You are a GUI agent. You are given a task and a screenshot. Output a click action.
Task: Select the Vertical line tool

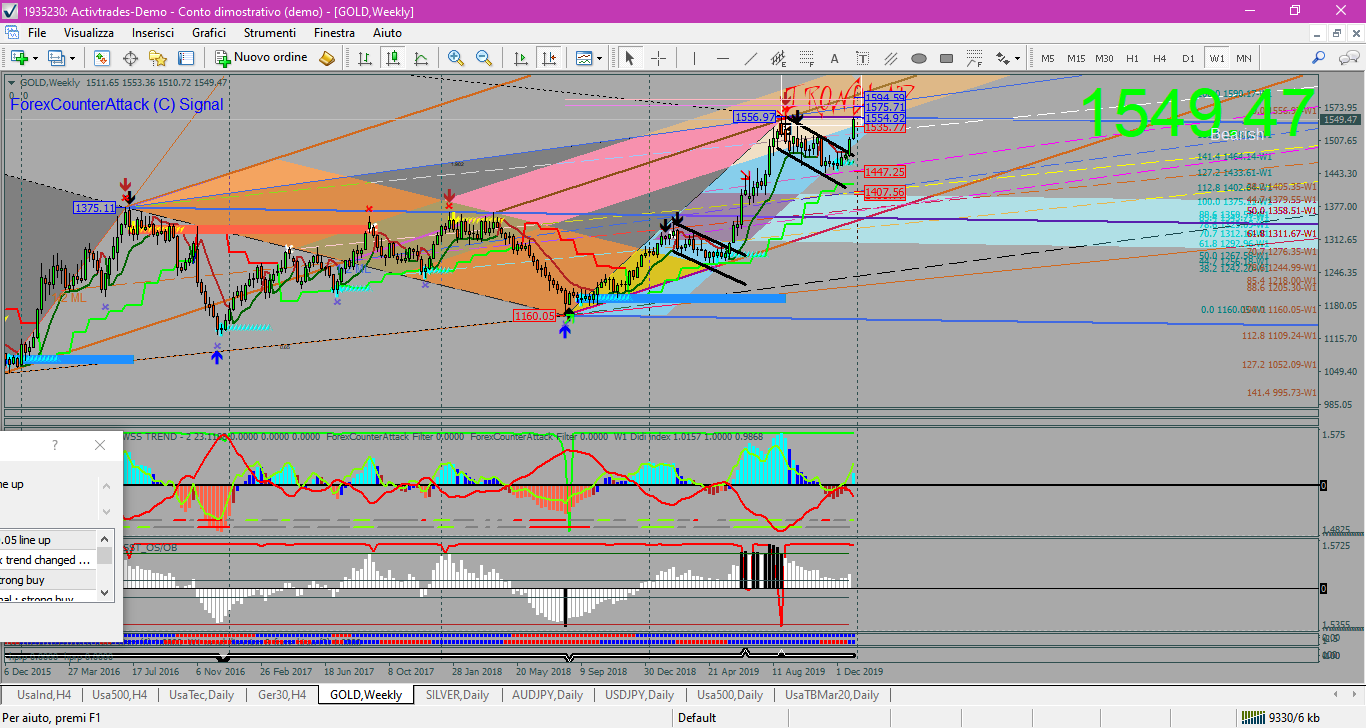click(x=694, y=58)
